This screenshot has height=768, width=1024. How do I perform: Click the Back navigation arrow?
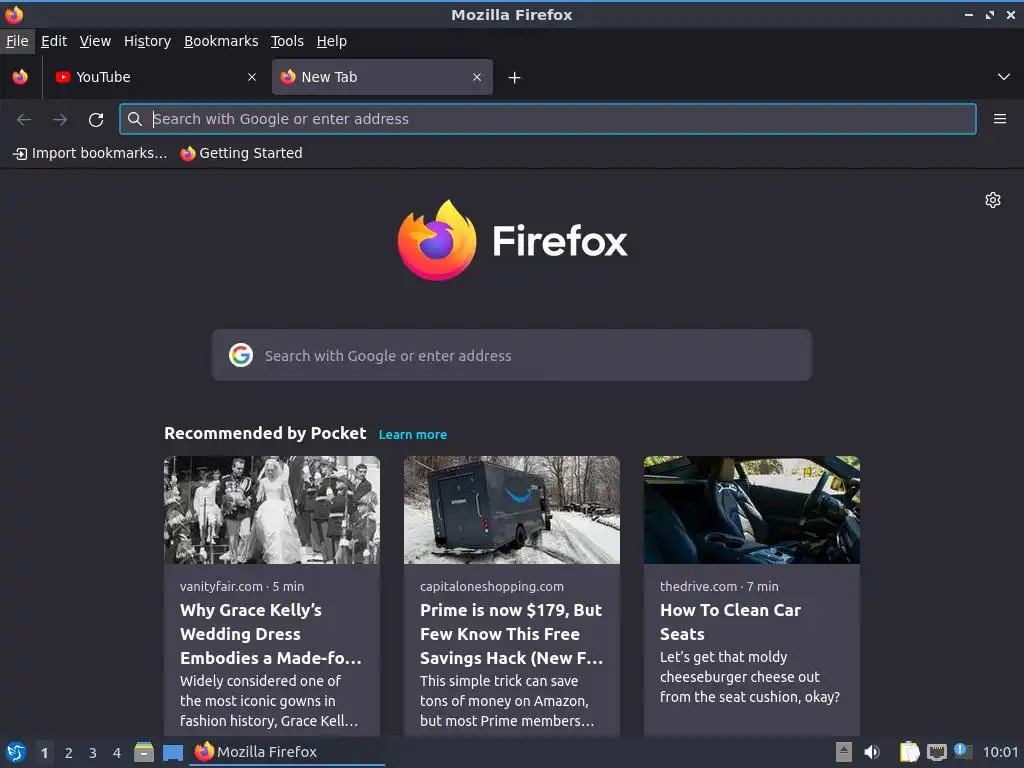(x=24, y=120)
